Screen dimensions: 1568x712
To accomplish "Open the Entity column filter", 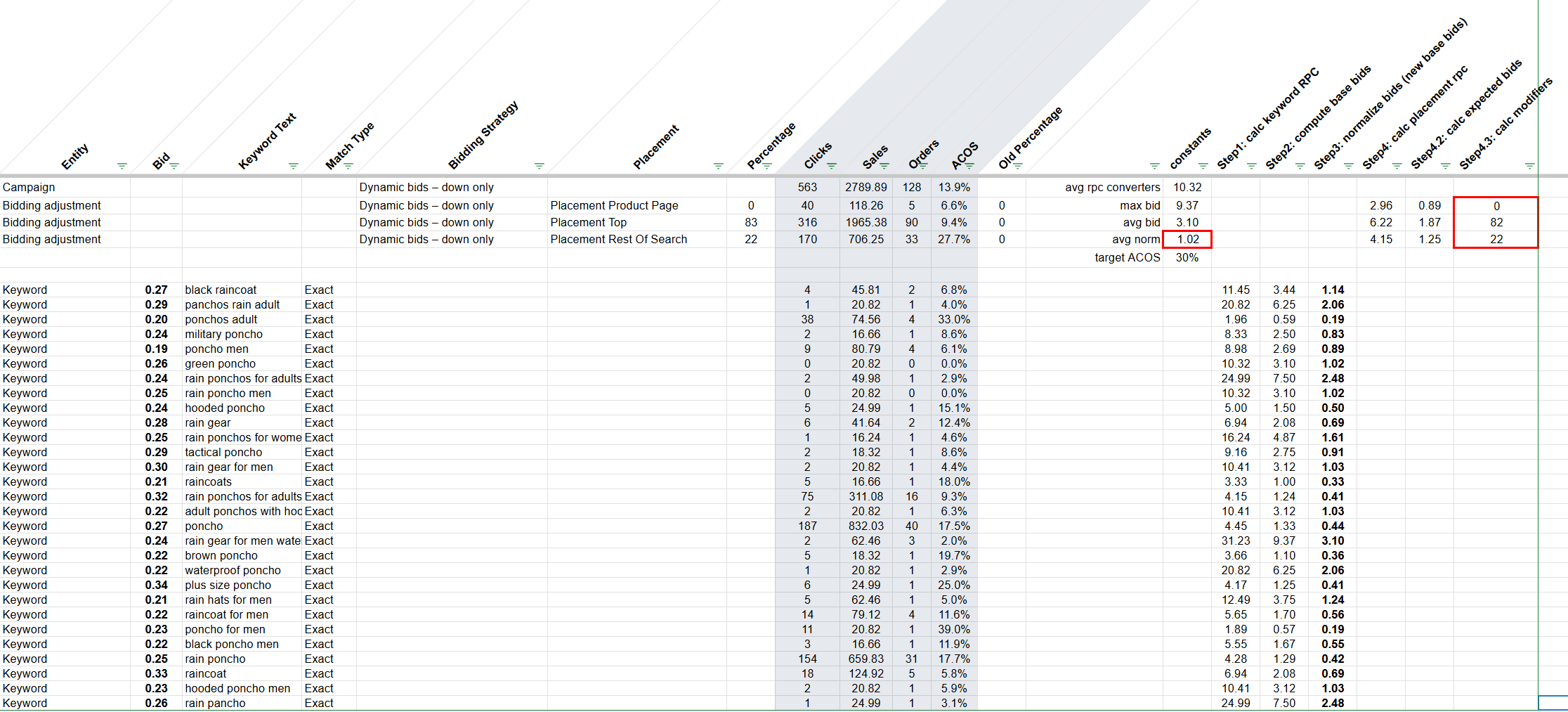I will [x=122, y=166].
